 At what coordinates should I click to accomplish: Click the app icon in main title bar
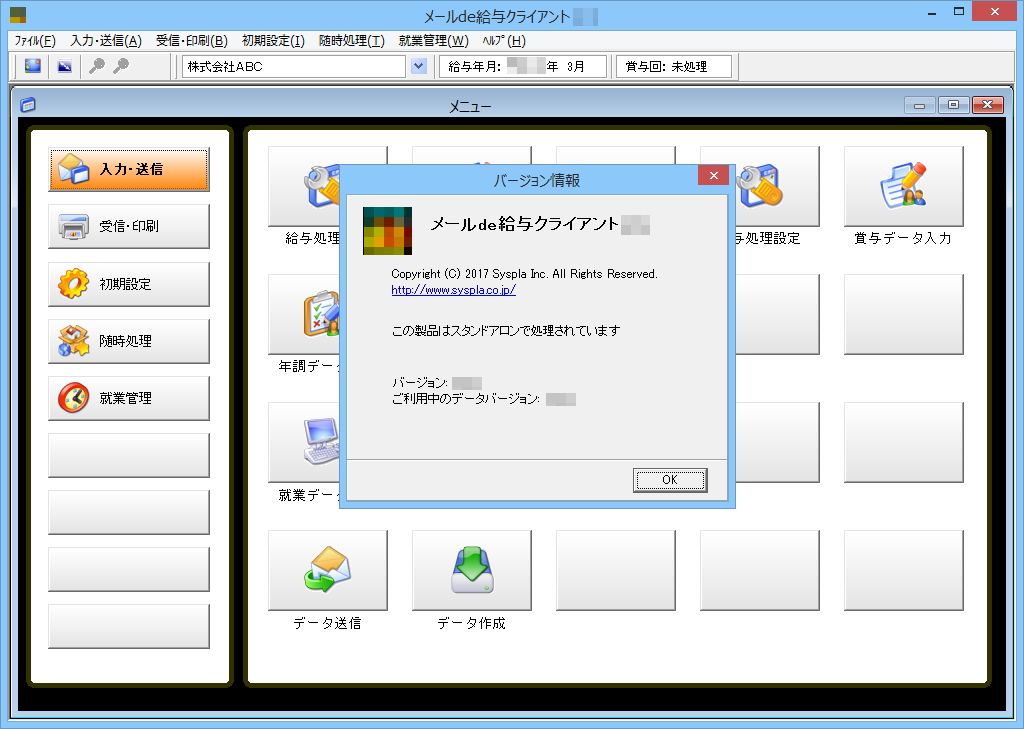coord(18,14)
